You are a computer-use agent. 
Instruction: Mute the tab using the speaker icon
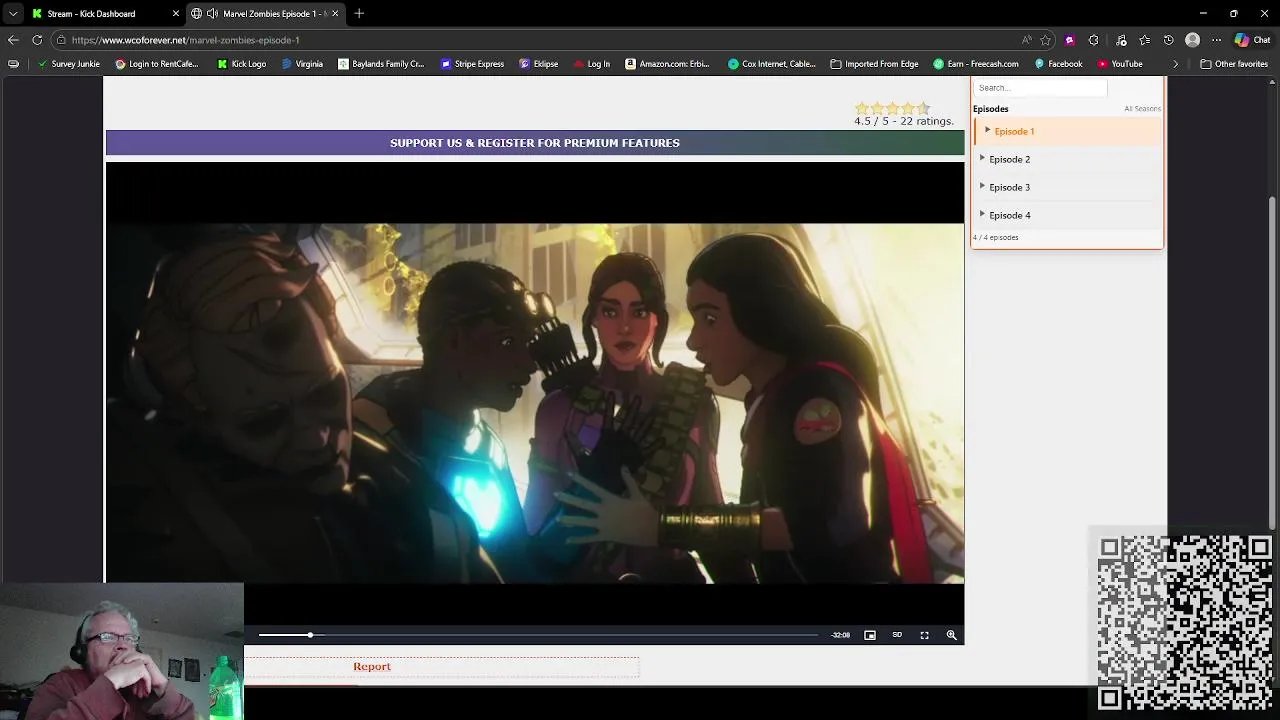[x=212, y=14]
